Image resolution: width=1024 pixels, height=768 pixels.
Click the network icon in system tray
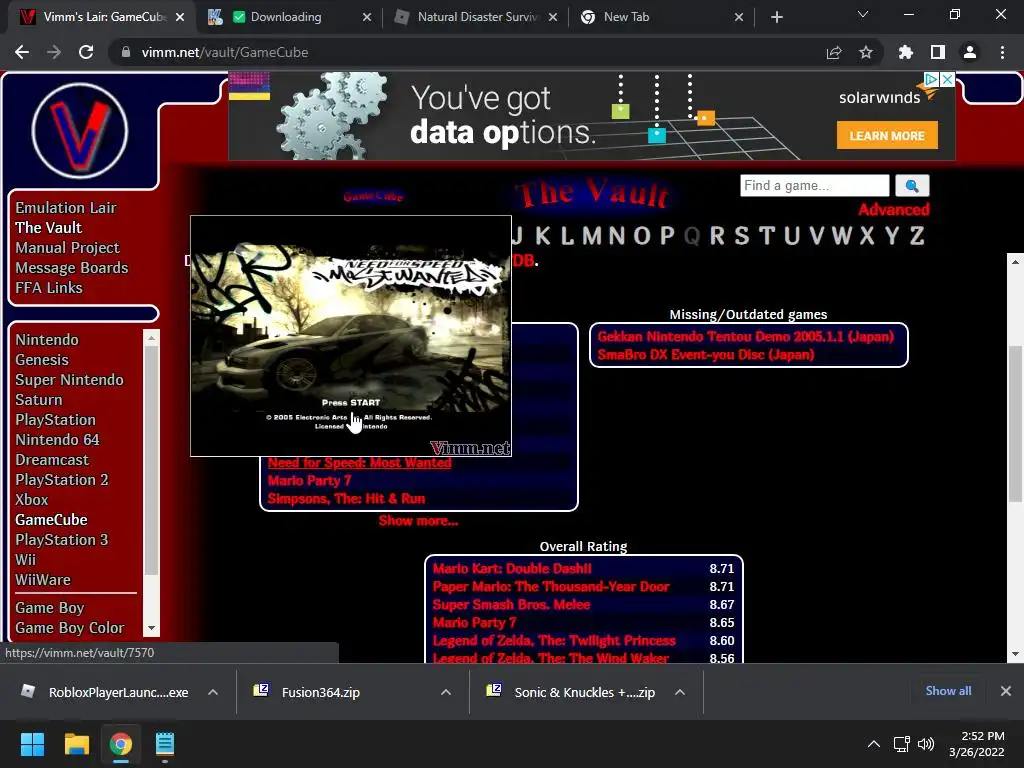[x=902, y=744]
